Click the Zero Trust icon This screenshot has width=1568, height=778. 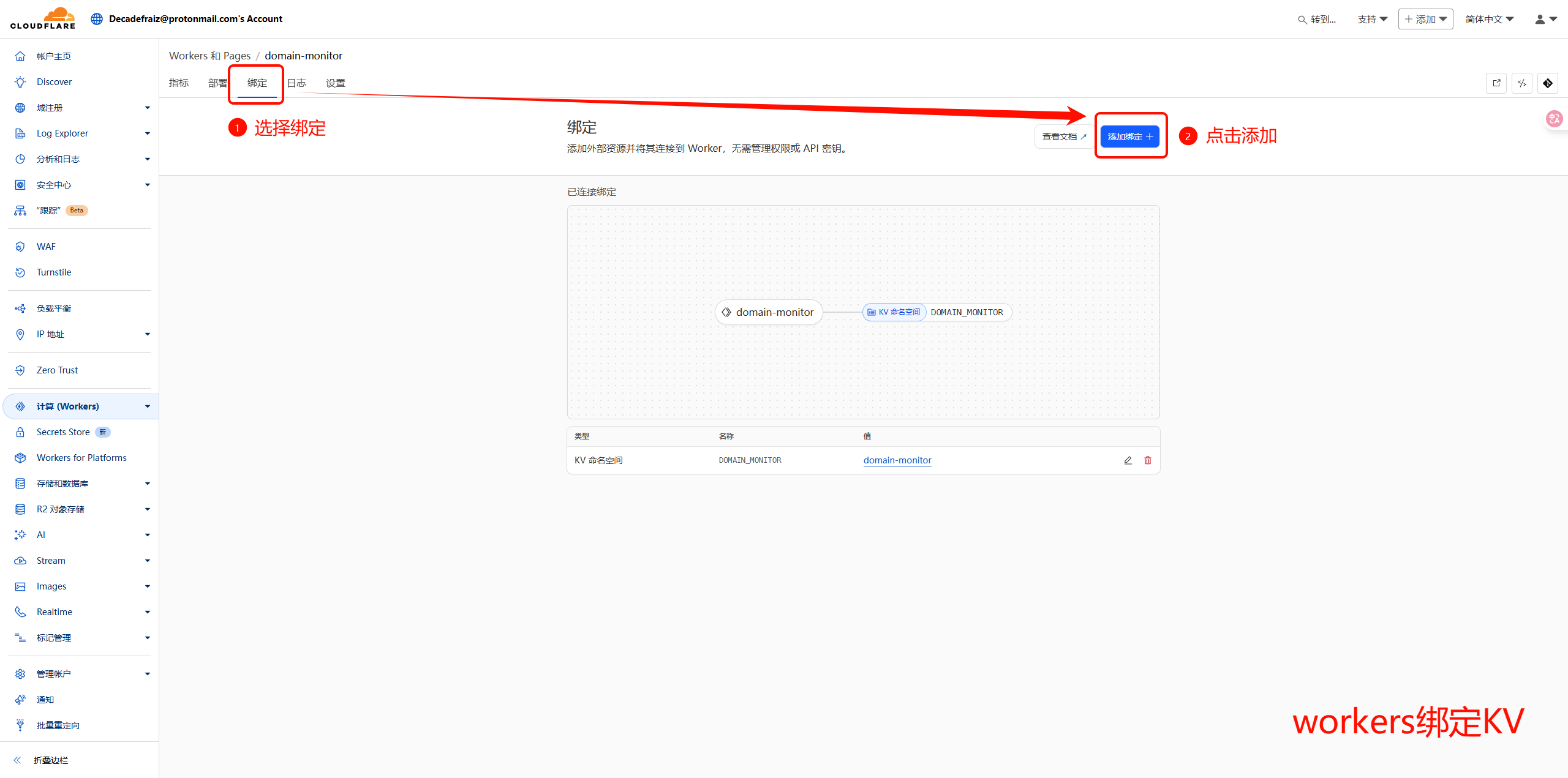click(x=20, y=370)
